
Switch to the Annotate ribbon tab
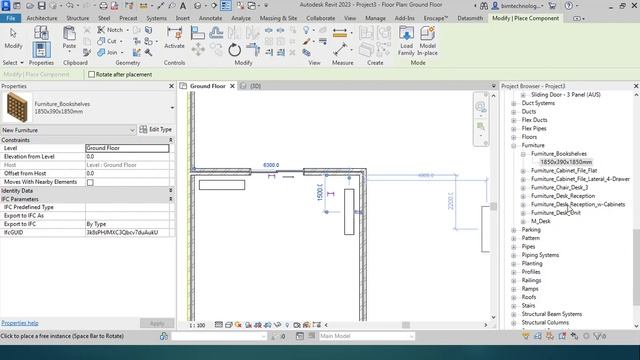[x=210, y=18]
